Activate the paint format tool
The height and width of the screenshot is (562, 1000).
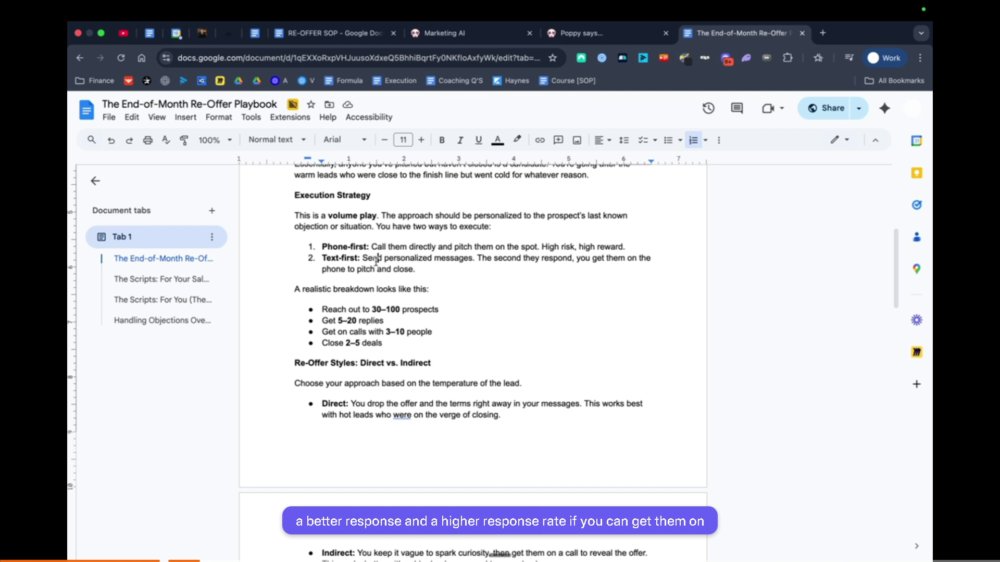pos(184,140)
